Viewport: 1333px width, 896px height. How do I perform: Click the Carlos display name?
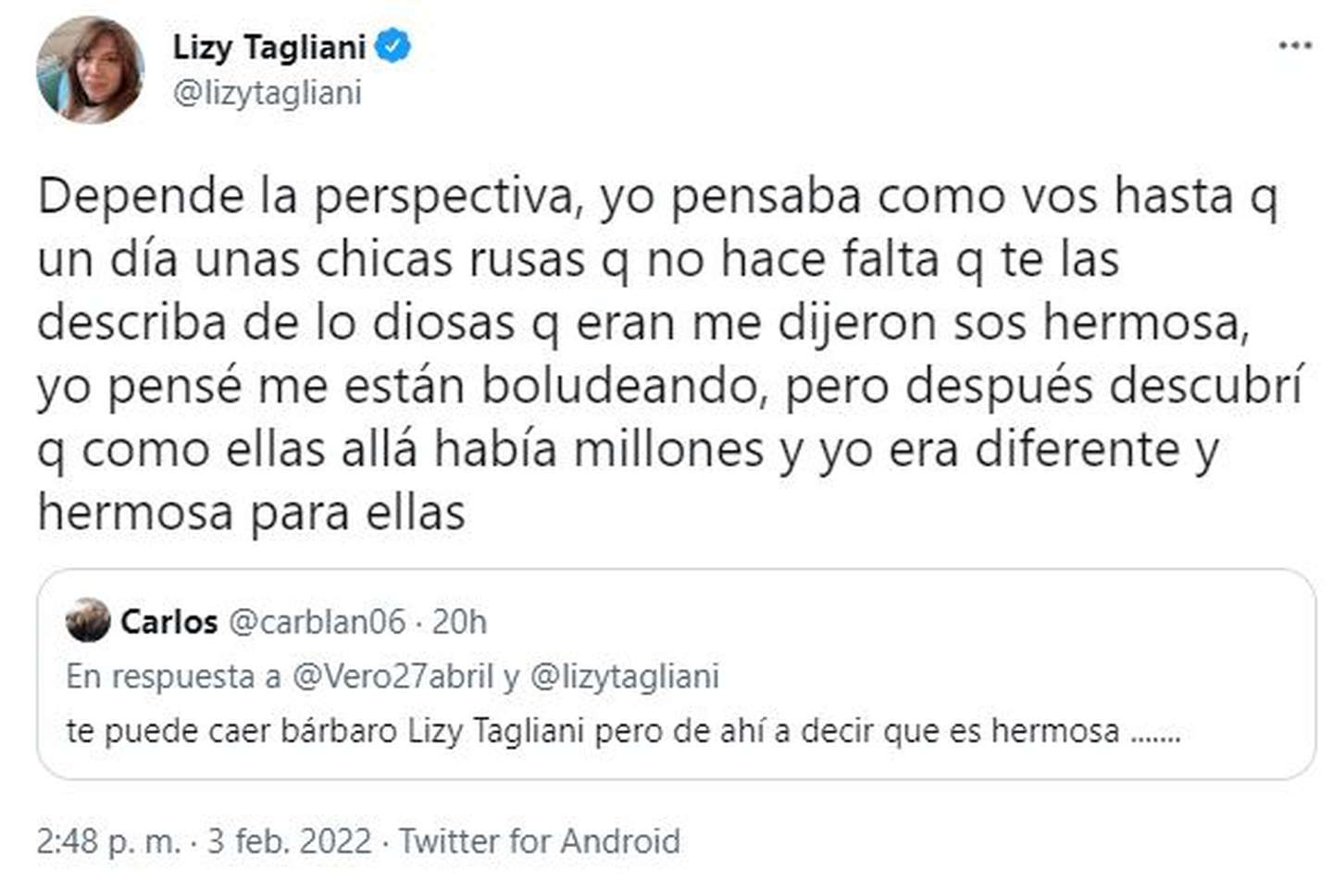(x=168, y=622)
